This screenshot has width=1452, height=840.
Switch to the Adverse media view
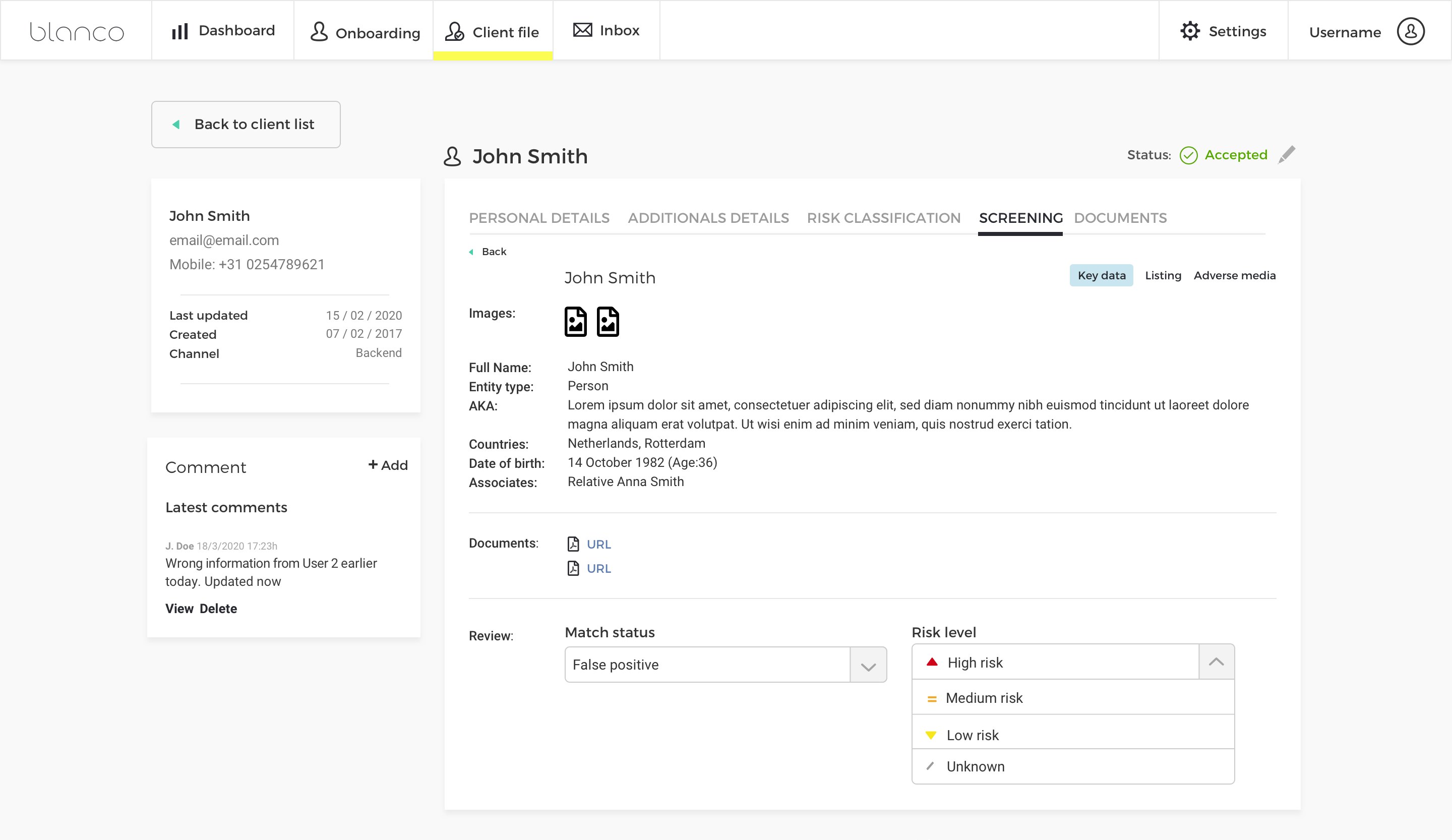tap(1234, 275)
